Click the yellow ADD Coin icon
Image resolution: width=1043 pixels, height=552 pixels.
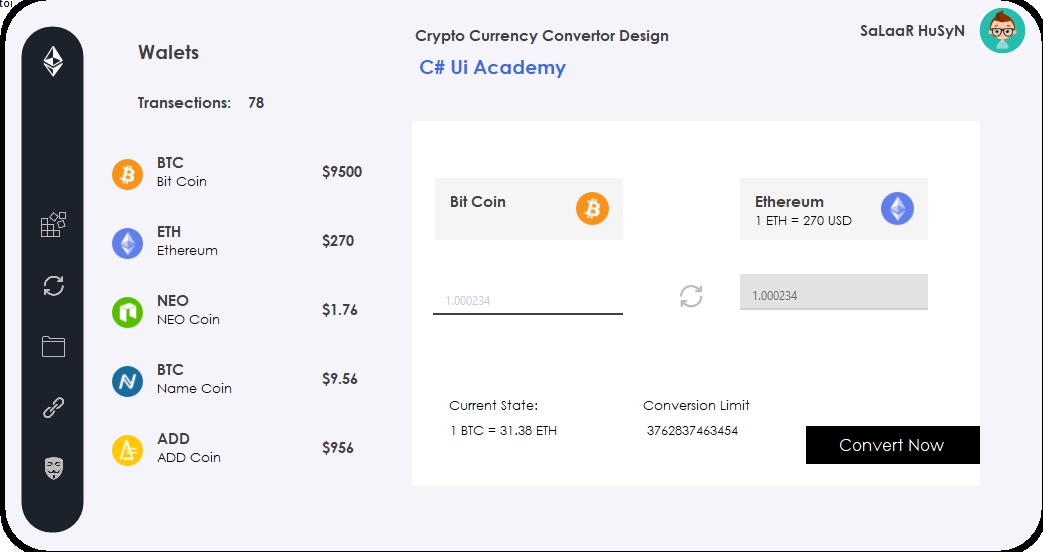127,450
